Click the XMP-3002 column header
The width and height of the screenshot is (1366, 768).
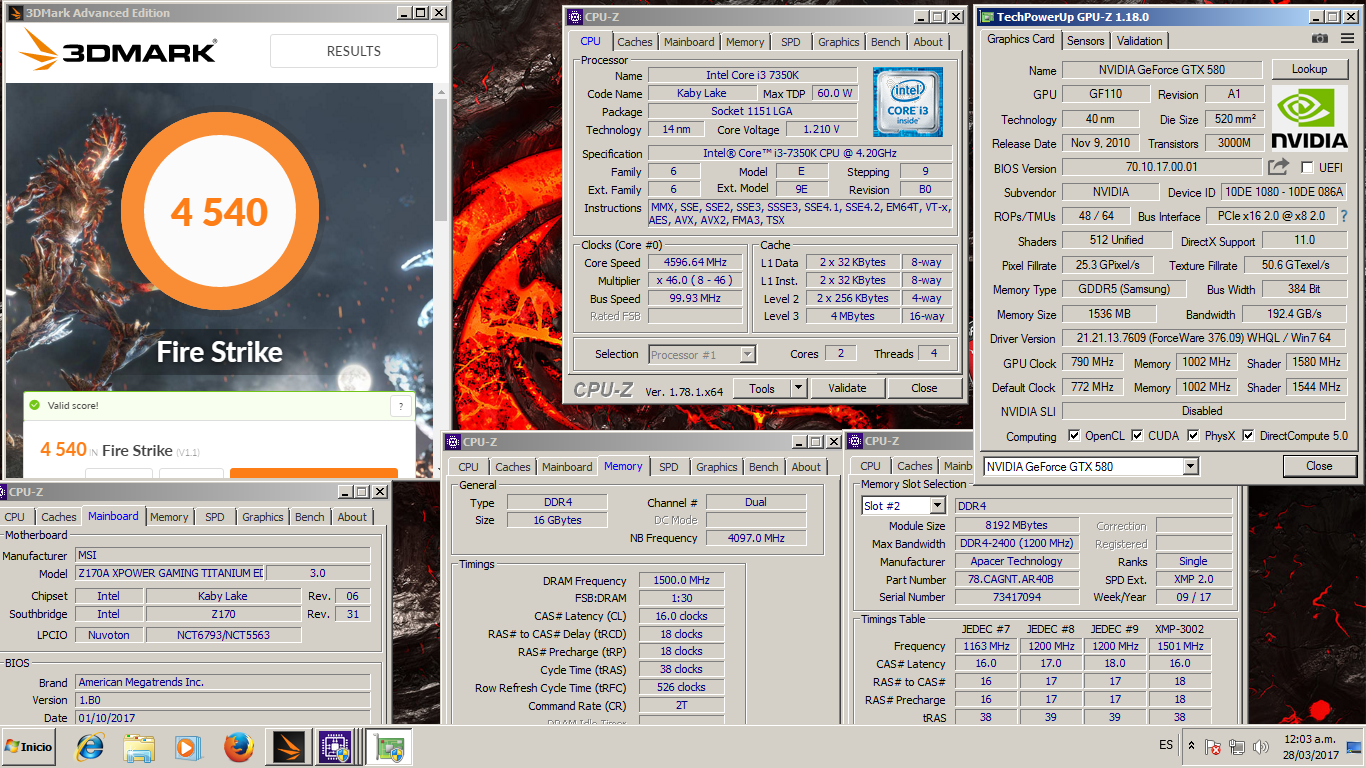tap(1178, 629)
